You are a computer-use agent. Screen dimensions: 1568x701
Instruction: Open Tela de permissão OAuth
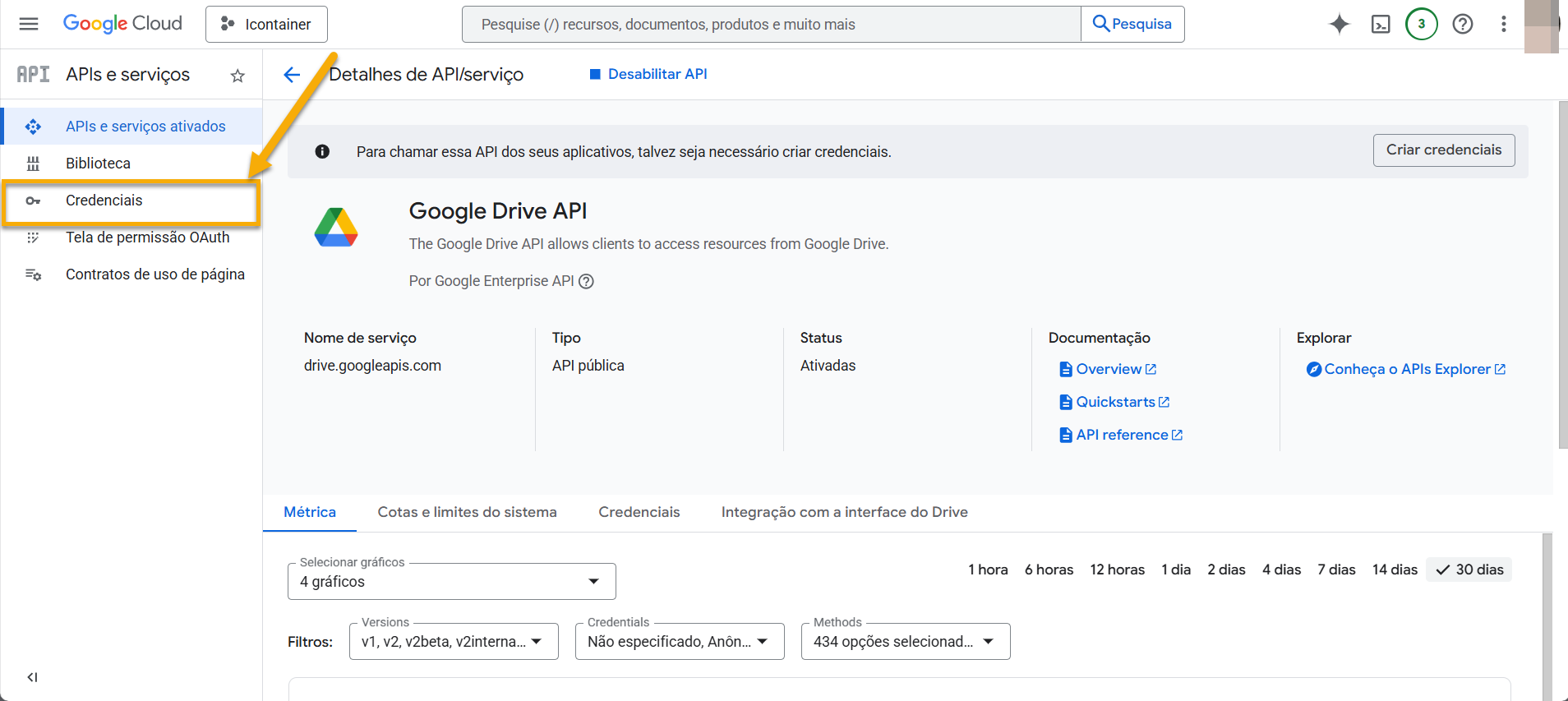click(131, 238)
